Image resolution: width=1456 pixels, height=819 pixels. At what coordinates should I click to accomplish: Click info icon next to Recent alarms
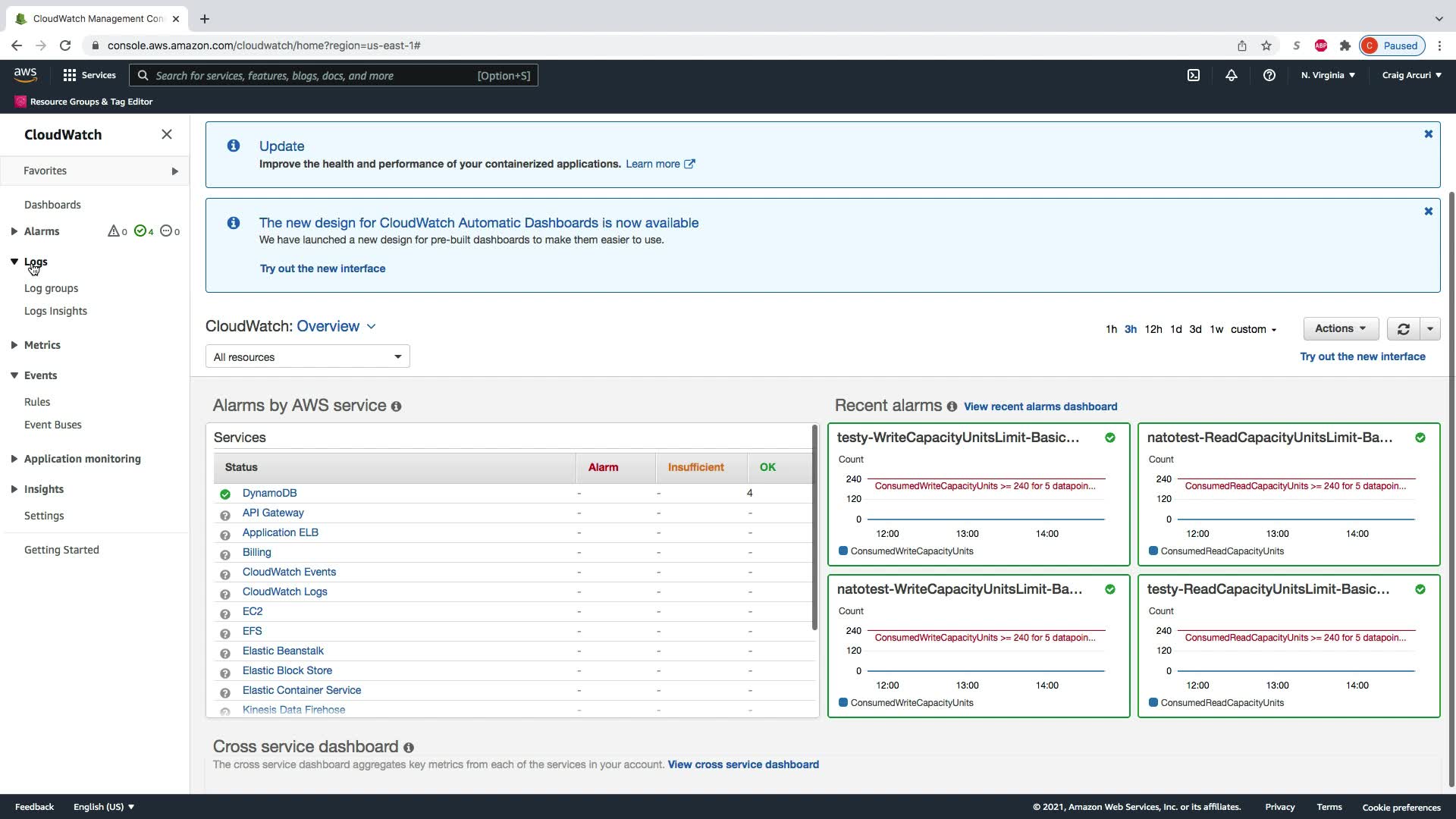point(952,406)
